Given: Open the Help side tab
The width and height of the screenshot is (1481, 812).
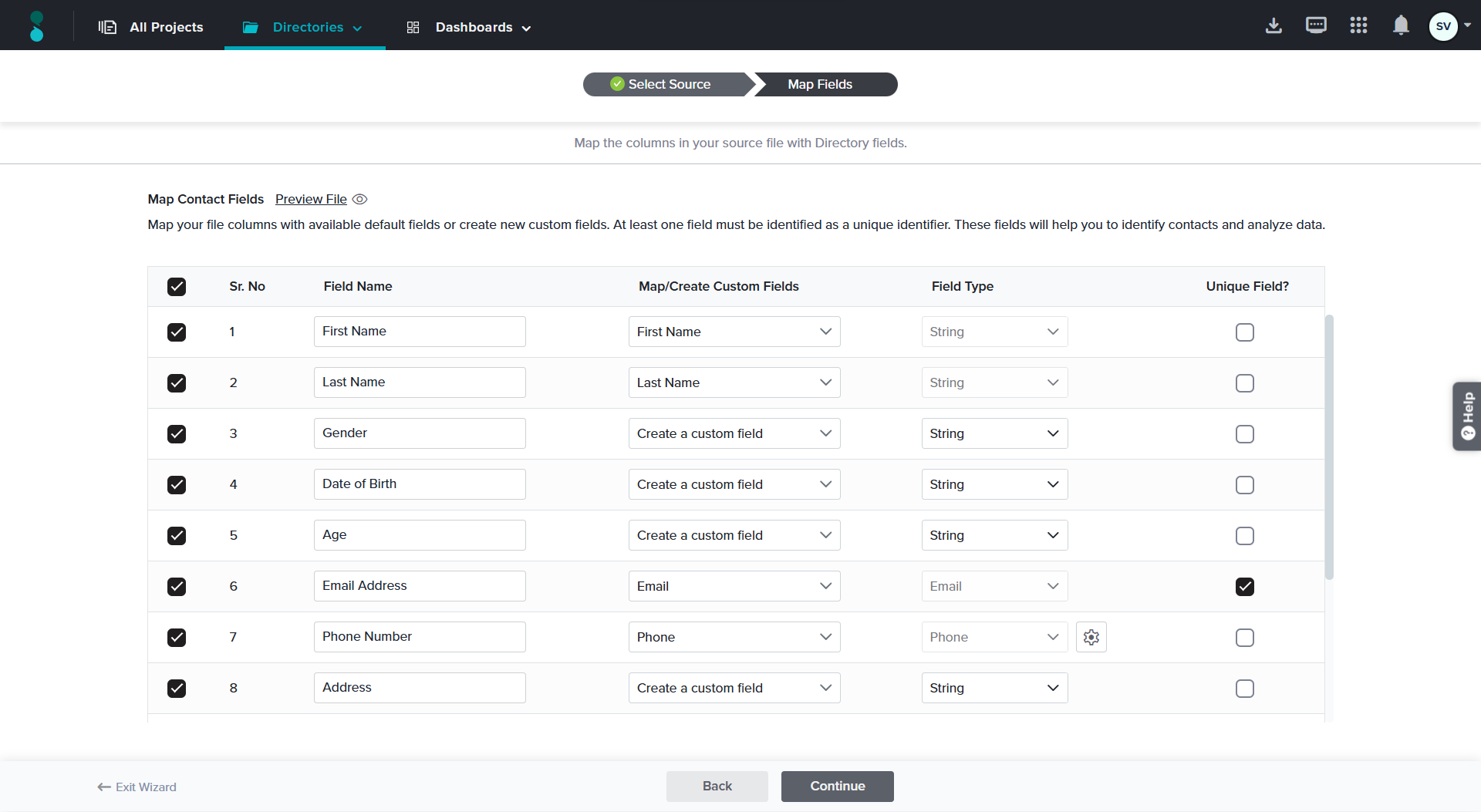Looking at the screenshot, I should 1466,416.
